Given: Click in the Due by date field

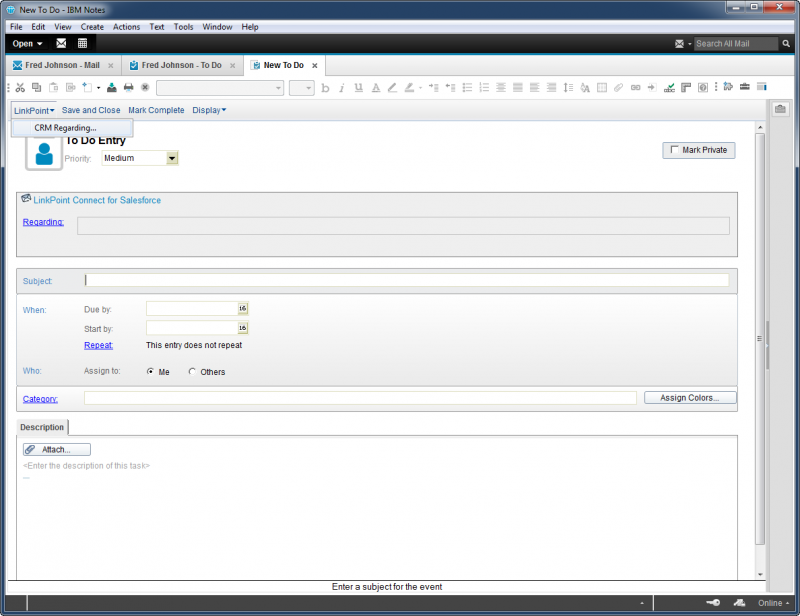Looking at the screenshot, I should pos(192,308).
